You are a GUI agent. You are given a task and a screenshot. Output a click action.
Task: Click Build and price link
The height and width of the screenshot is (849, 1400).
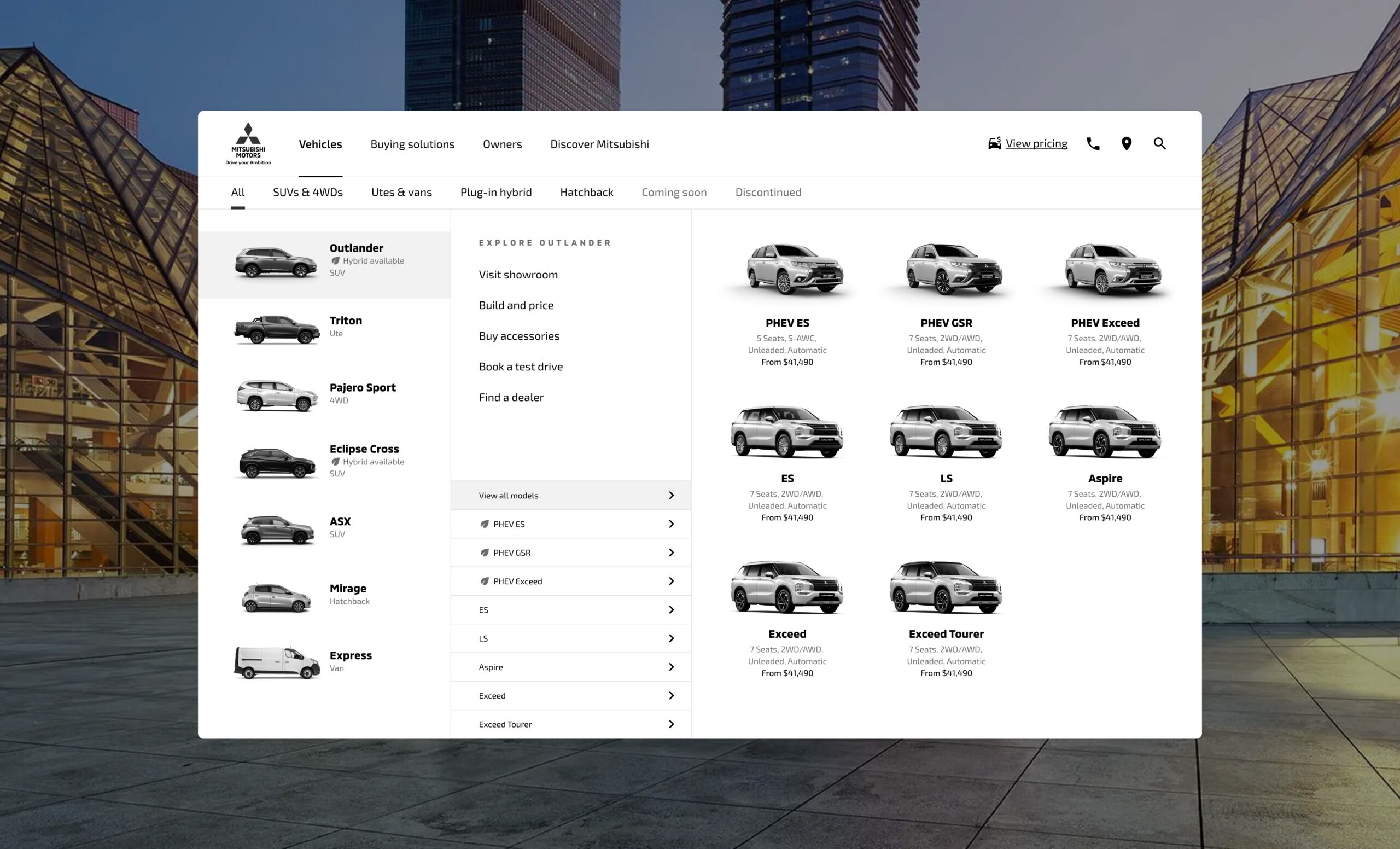click(x=516, y=305)
